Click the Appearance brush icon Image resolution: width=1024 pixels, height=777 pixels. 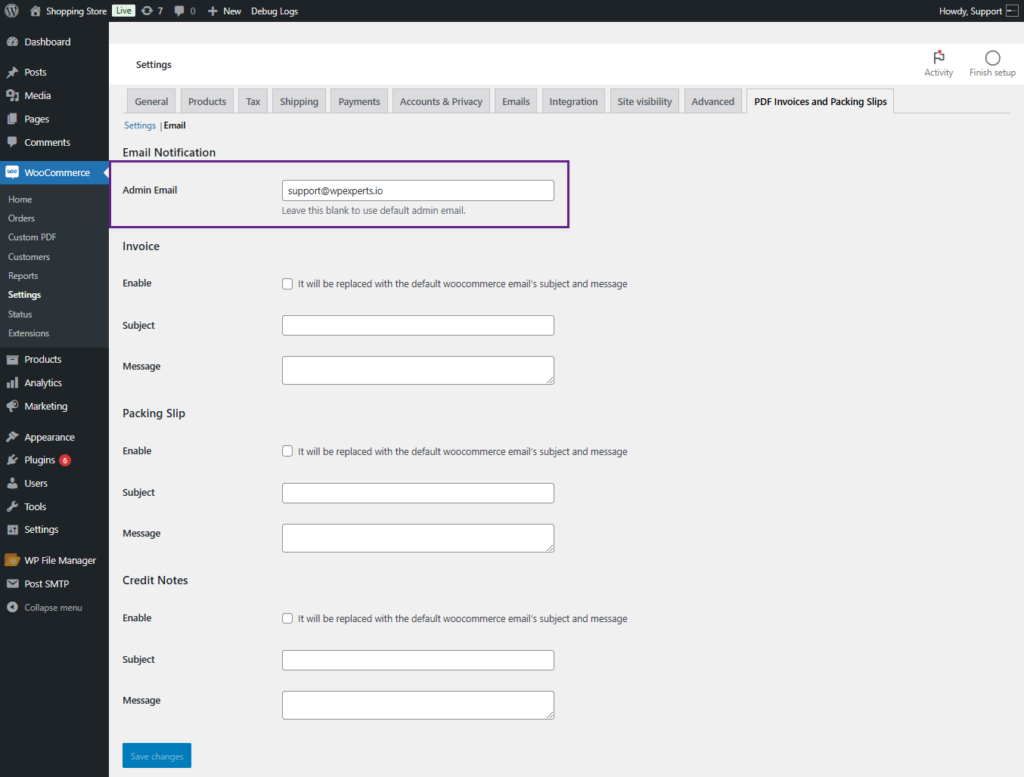point(12,437)
